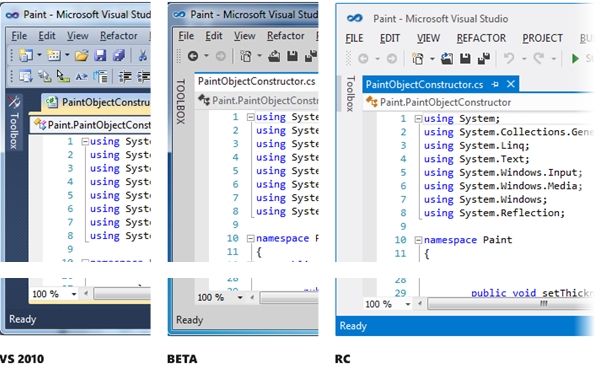Click the Open File icon in RC toolbar
The image size is (600, 372).
(447, 59)
